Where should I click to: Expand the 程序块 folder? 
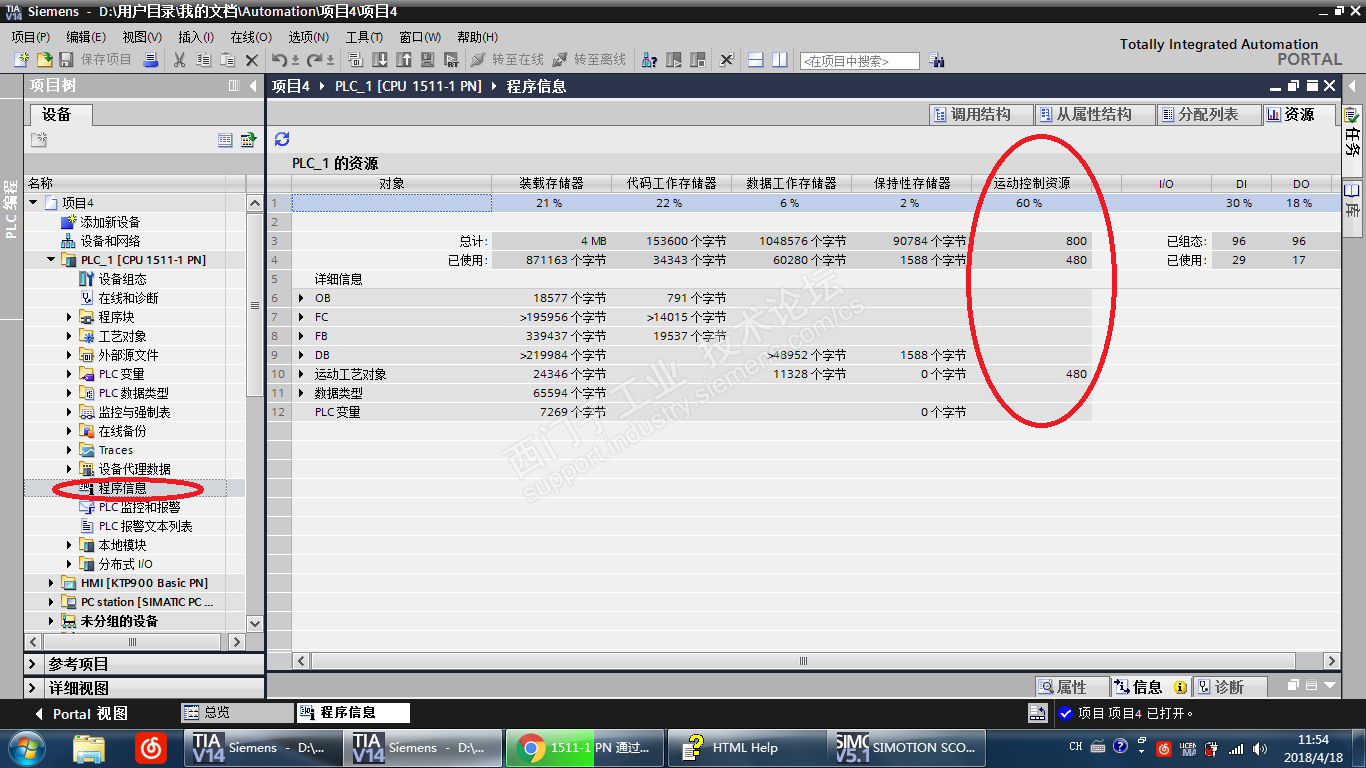[x=70, y=317]
